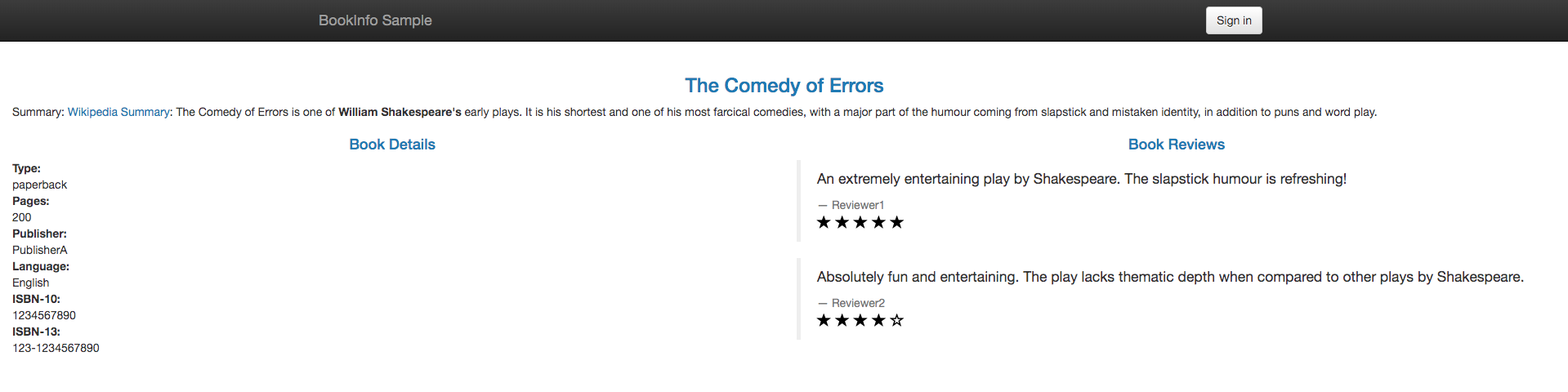Click second star in Reviewer1's rating
Image resolution: width=1568 pixels, height=392 pixels.
(842, 222)
